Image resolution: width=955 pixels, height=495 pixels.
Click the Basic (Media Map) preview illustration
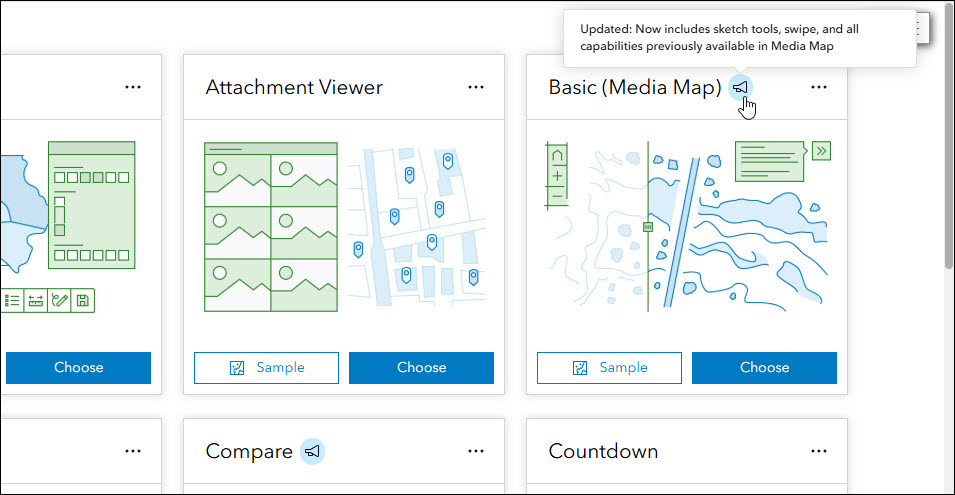pos(686,228)
